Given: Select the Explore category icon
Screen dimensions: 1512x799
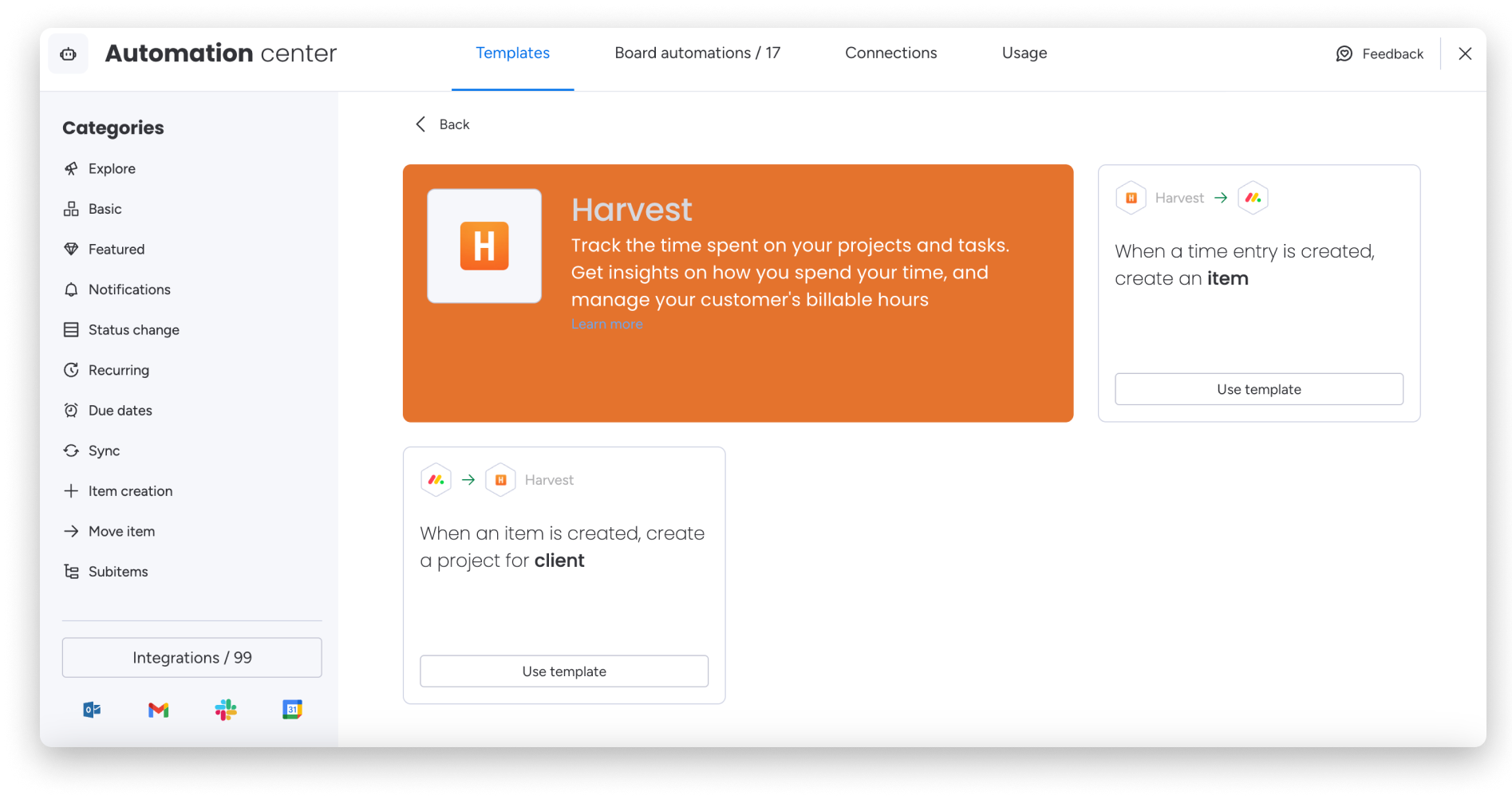Looking at the screenshot, I should 73,168.
